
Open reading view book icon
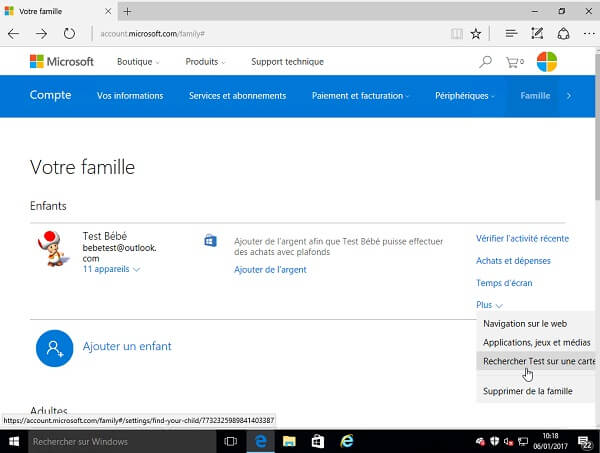[x=457, y=34]
